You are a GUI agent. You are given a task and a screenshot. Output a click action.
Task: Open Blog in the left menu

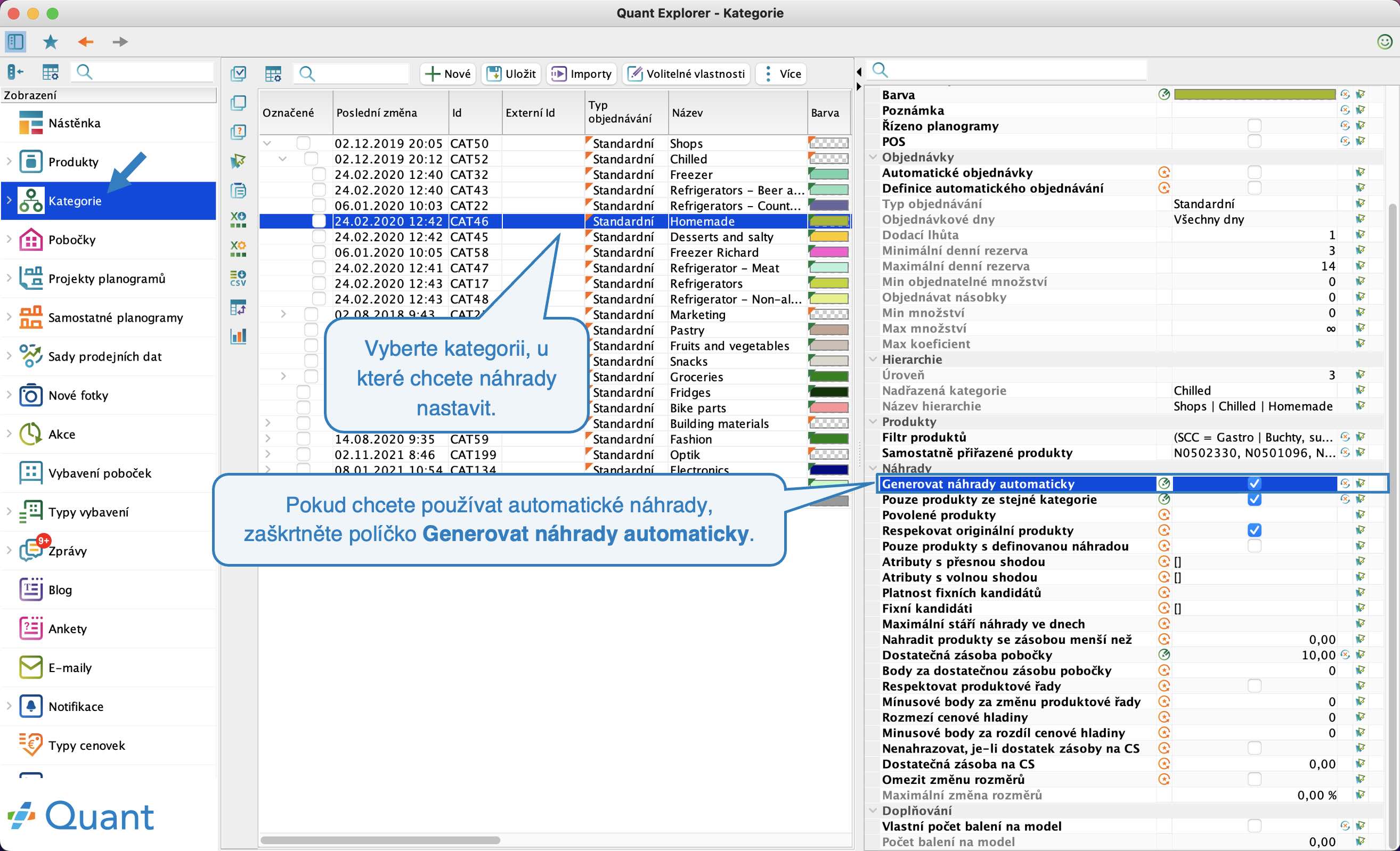click(109, 590)
